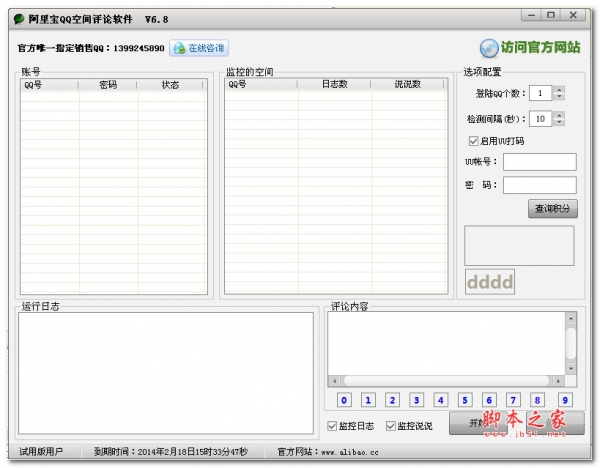This screenshot has height=468, width=600.
Task: Click the 评论内容 scroll up arrow
Action: pyautogui.click(x=571, y=318)
